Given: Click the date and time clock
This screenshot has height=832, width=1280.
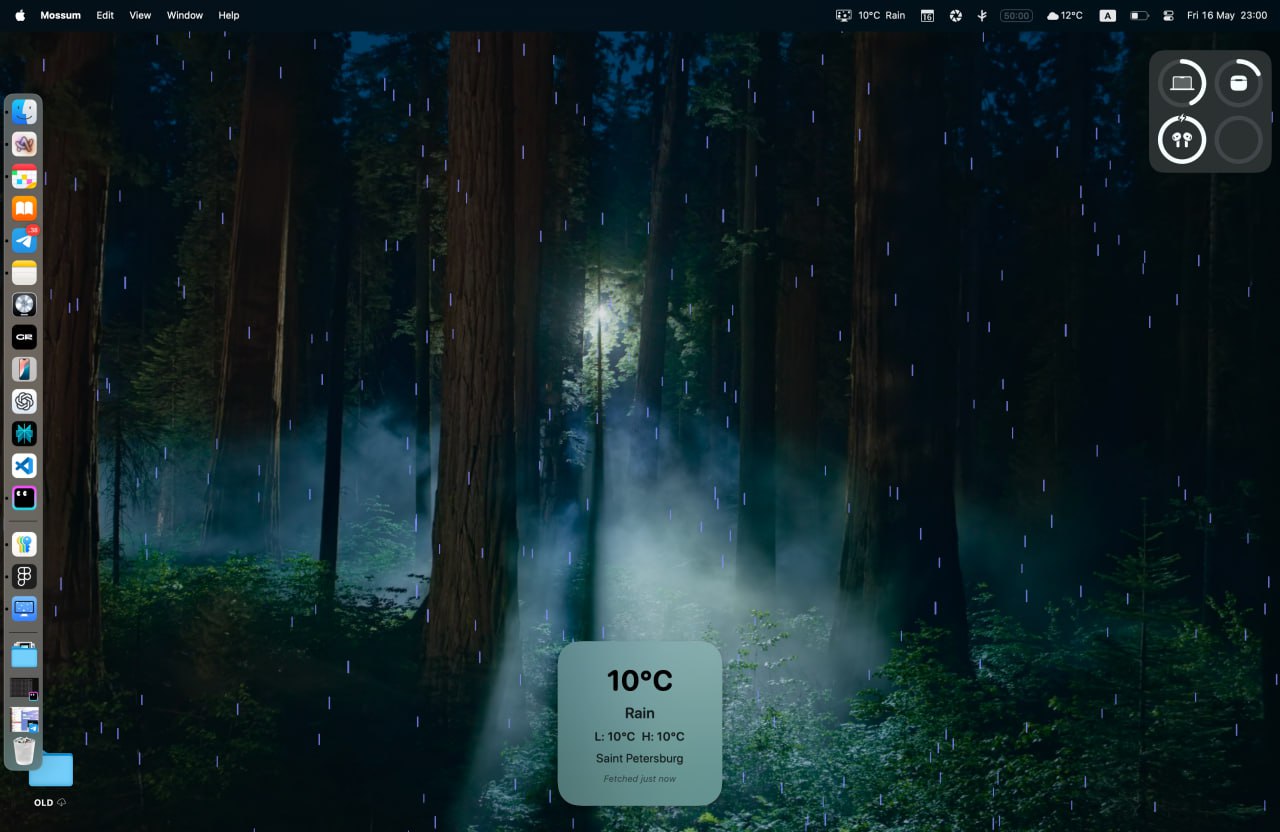Looking at the screenshot, I should (x=1226, y=16).
